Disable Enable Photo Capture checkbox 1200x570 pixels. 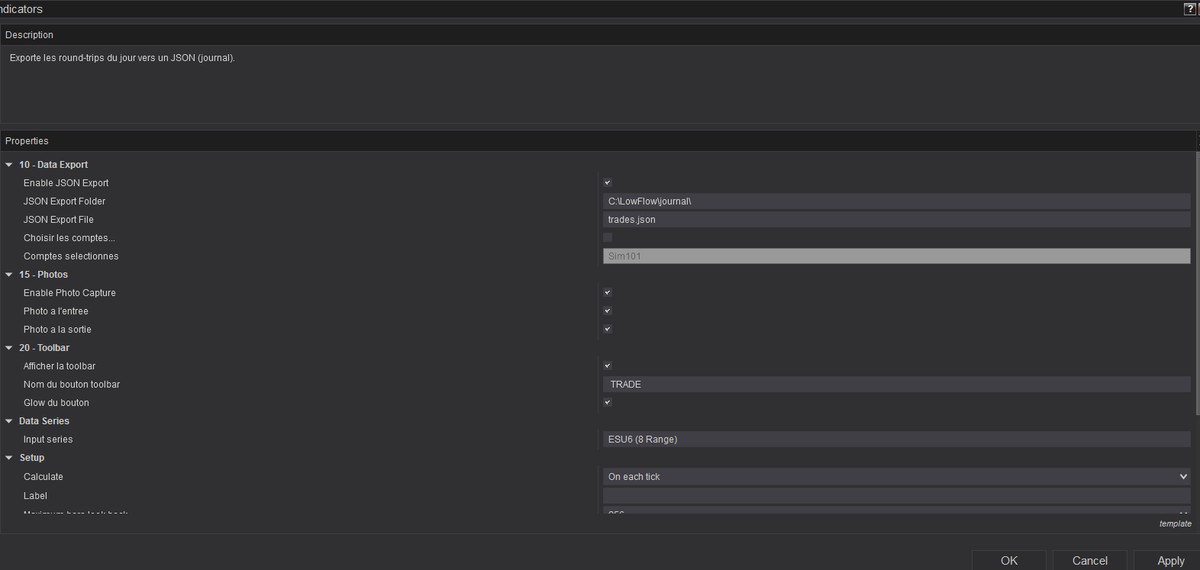coord(607,293)
